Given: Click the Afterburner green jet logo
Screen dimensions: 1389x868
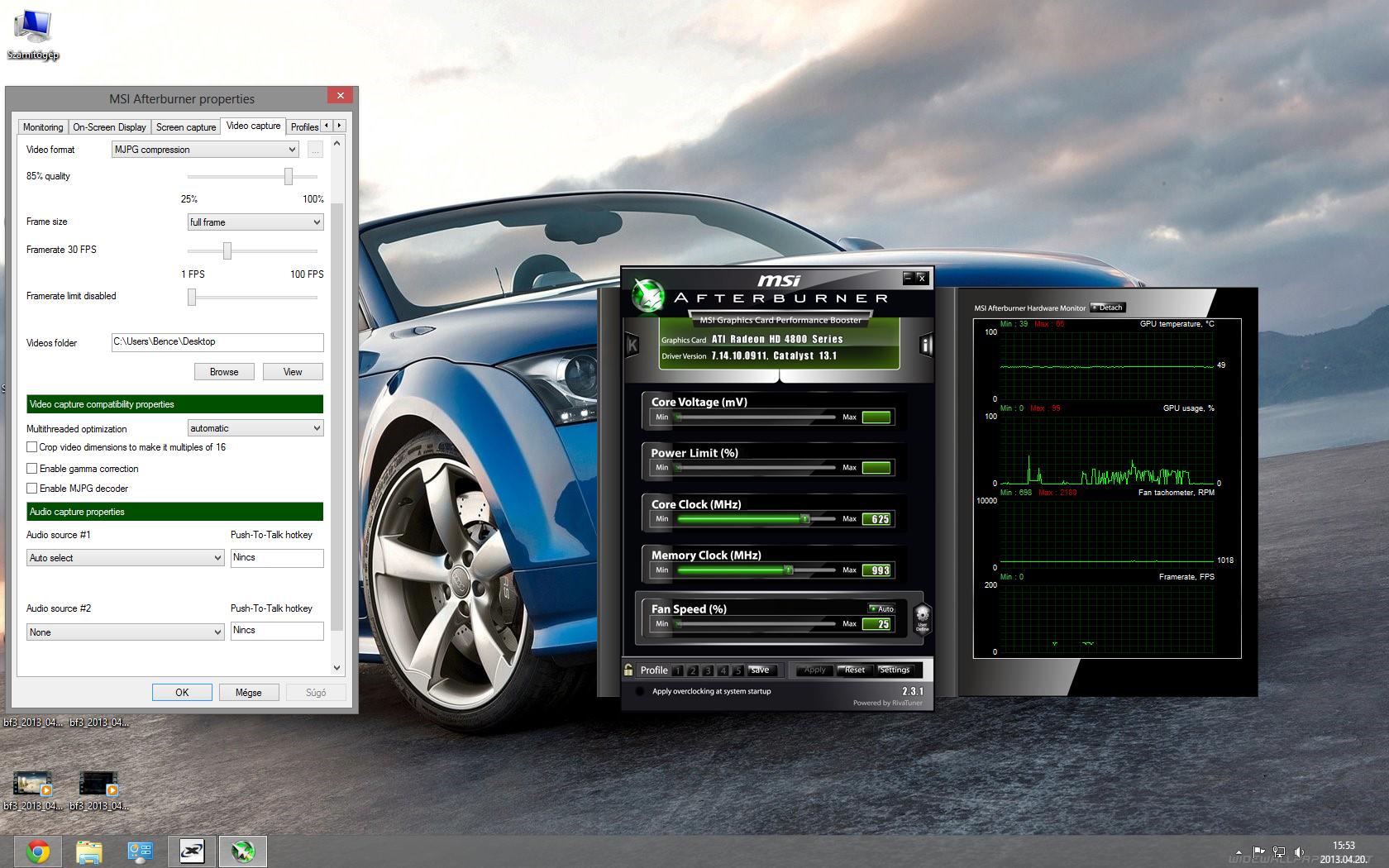Looking at the screenshot, I should (x=648, y=295).
